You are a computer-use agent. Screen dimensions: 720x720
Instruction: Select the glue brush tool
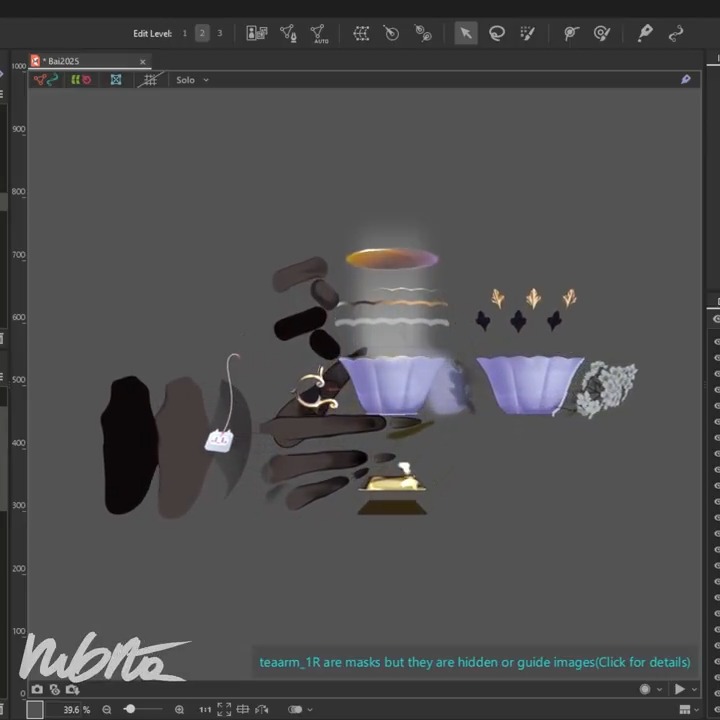pos(601,33)
